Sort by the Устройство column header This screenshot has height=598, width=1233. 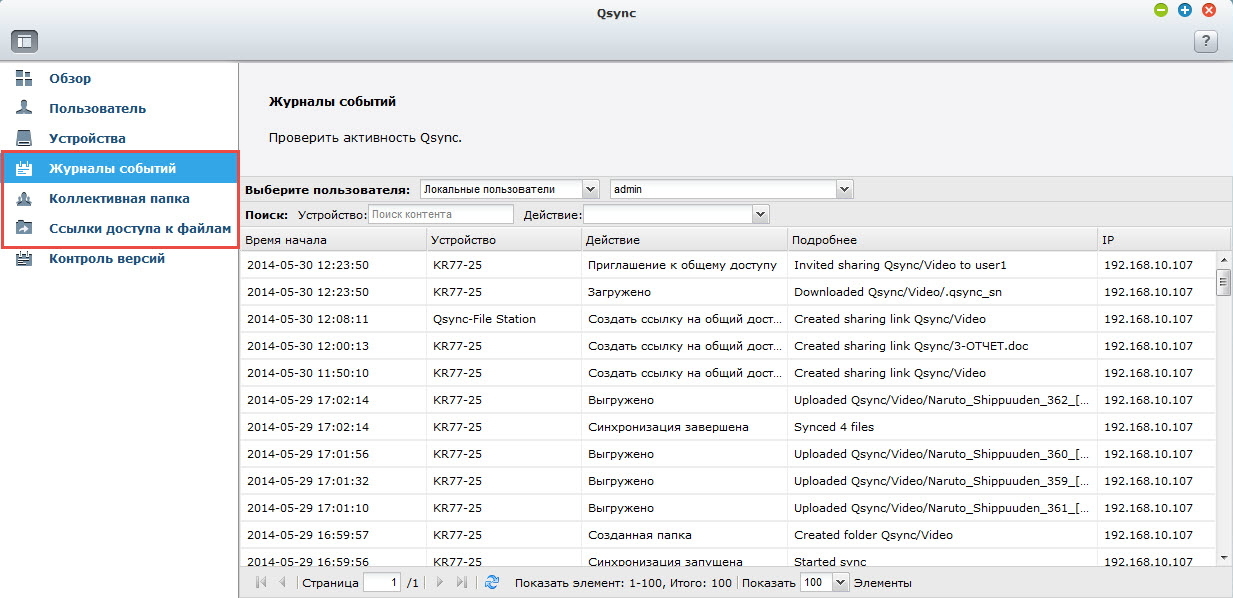(503, 240)
